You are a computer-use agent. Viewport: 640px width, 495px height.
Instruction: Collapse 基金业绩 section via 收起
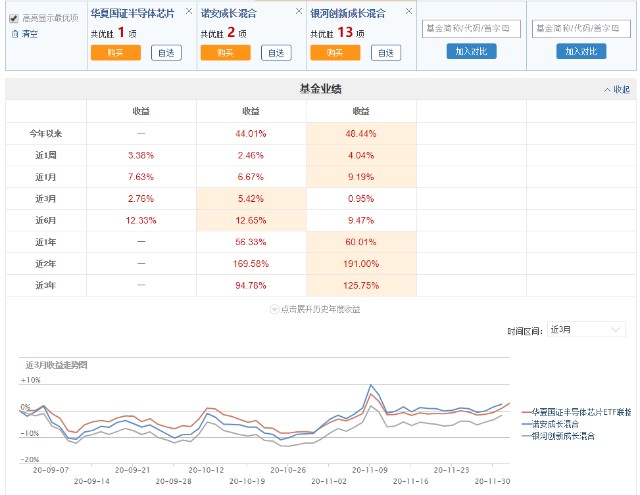pos(617,89)
